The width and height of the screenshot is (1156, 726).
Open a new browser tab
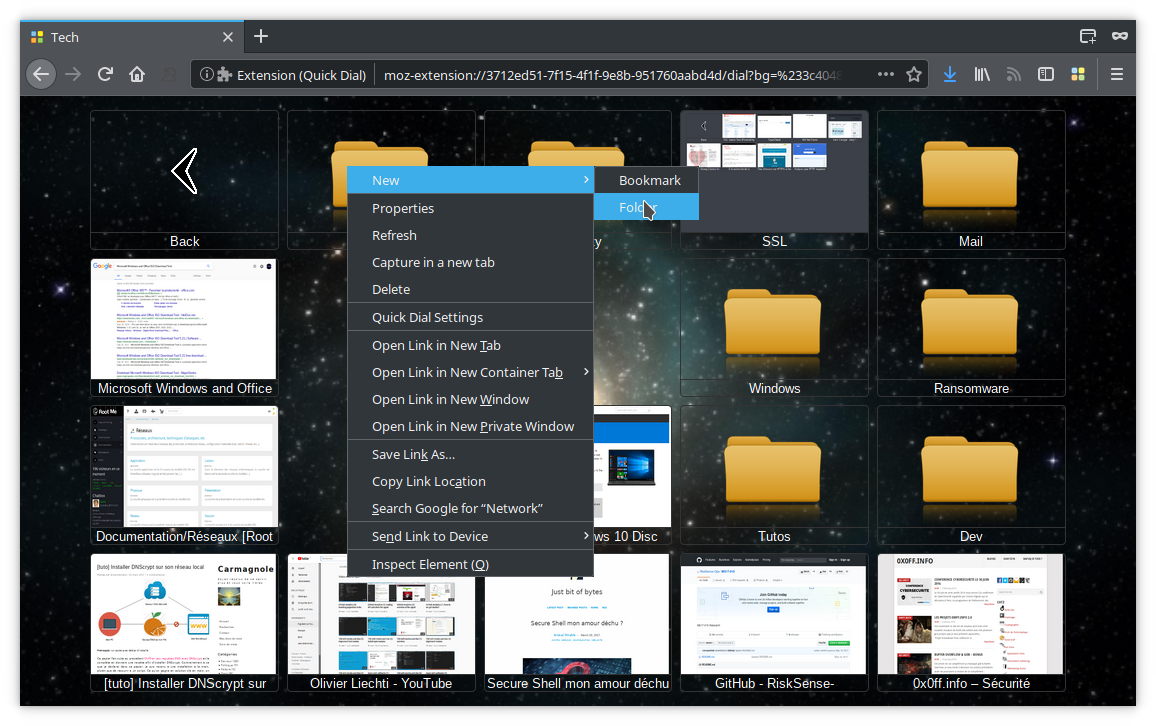(x=261, y=37)
